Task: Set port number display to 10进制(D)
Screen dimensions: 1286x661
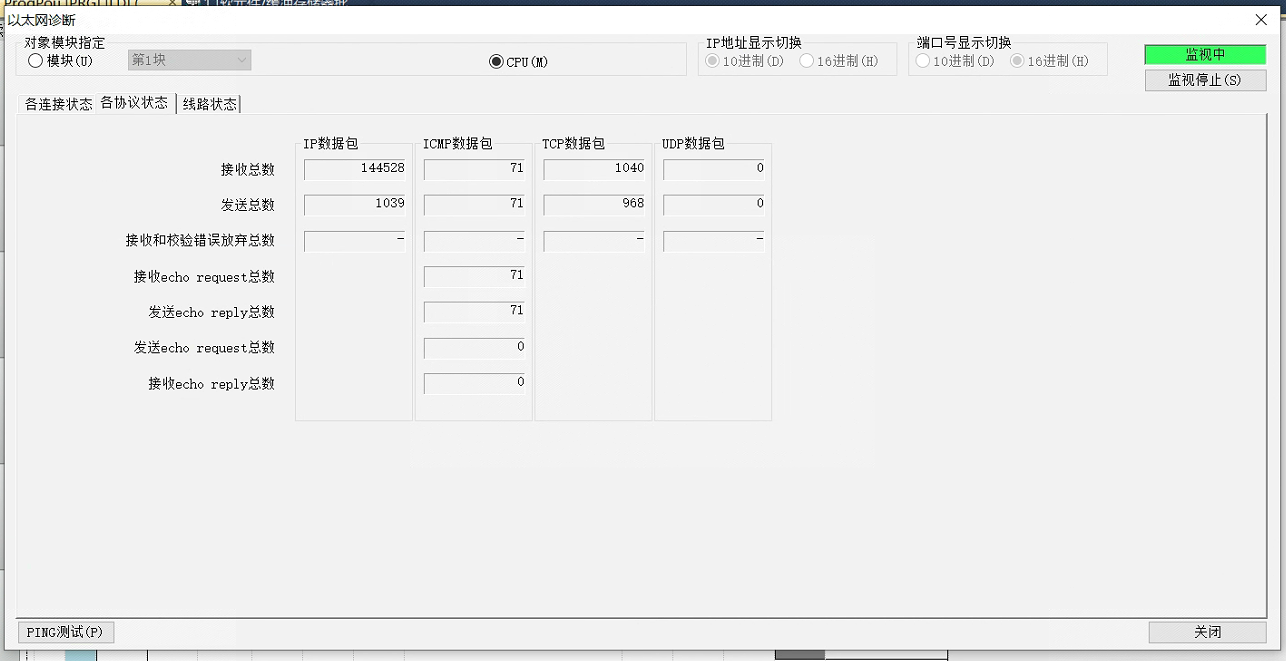Action: click(925, 61)
